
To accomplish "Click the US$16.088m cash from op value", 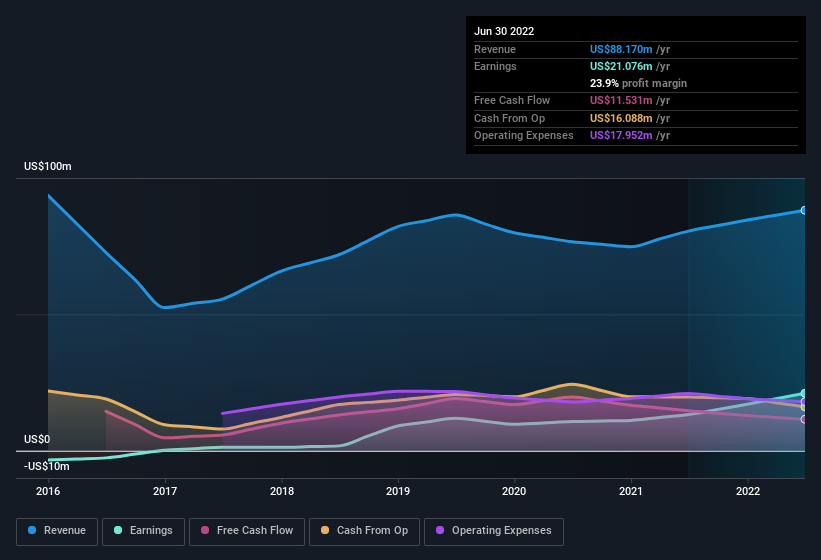I will tap(621, 118).
